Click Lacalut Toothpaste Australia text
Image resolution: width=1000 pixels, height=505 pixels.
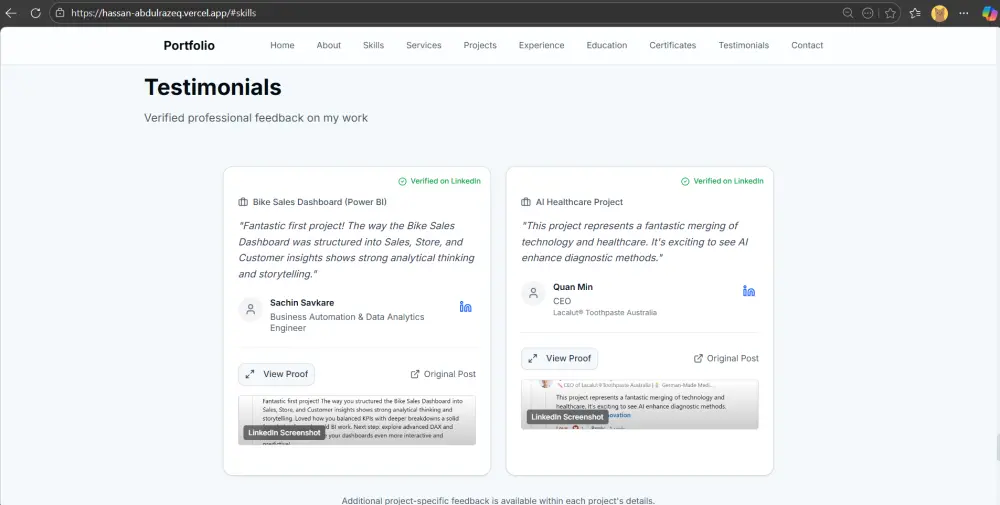click(605, 312)
